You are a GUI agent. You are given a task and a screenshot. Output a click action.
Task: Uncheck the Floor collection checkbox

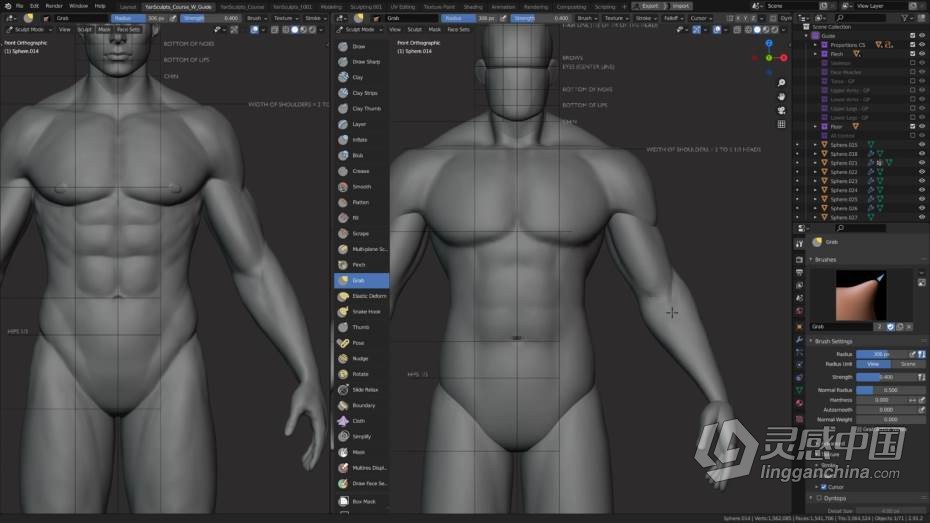(912, 126)
